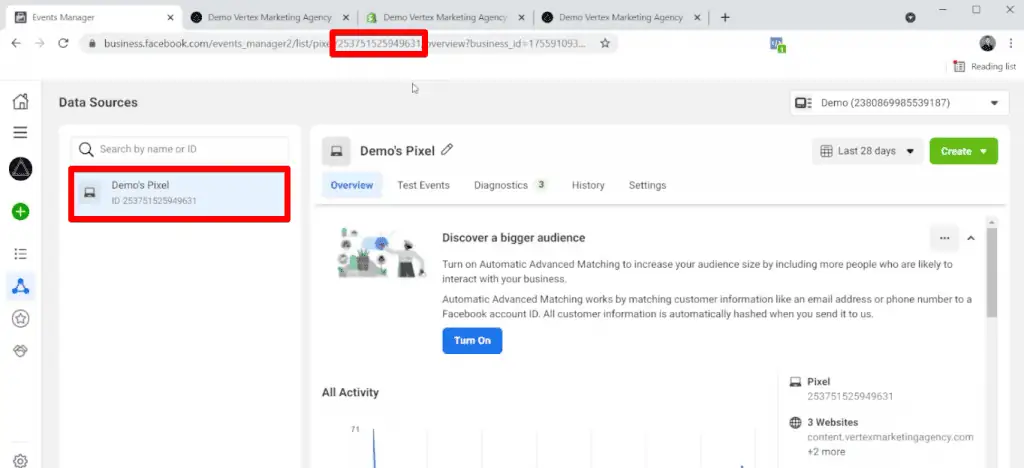
Task: Click the Search by name or ID field
Action: (180, 149)
